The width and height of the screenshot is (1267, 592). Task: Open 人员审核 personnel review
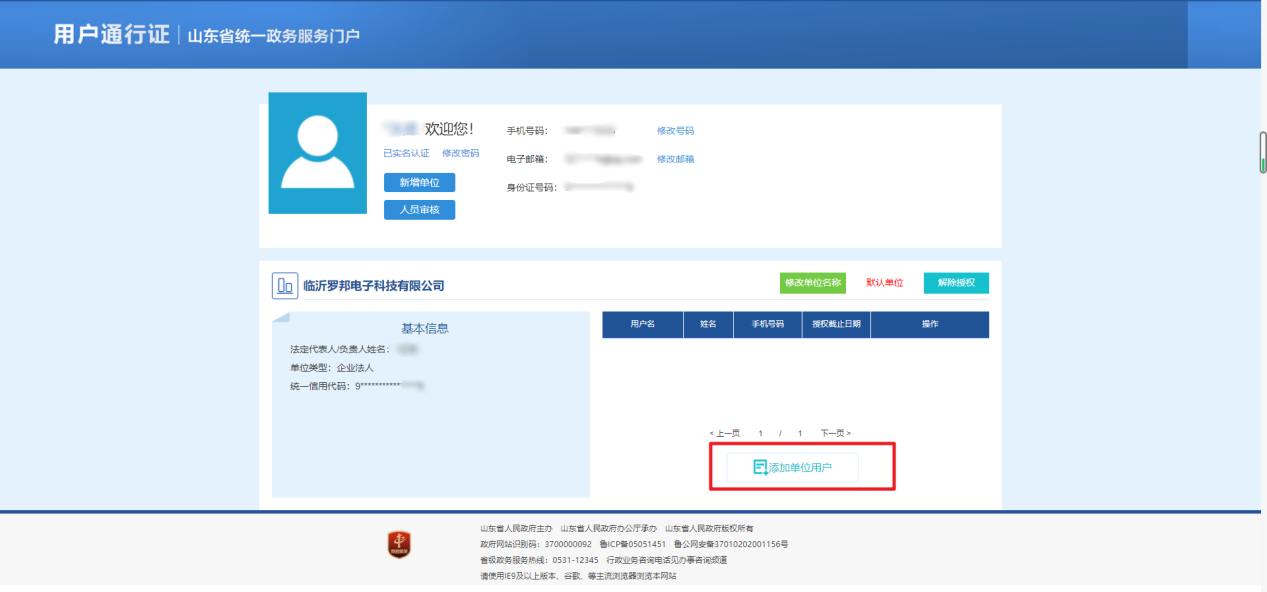point(419,209)
